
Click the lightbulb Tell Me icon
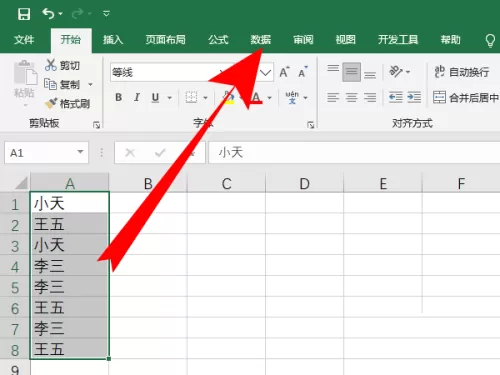[490, 41]
